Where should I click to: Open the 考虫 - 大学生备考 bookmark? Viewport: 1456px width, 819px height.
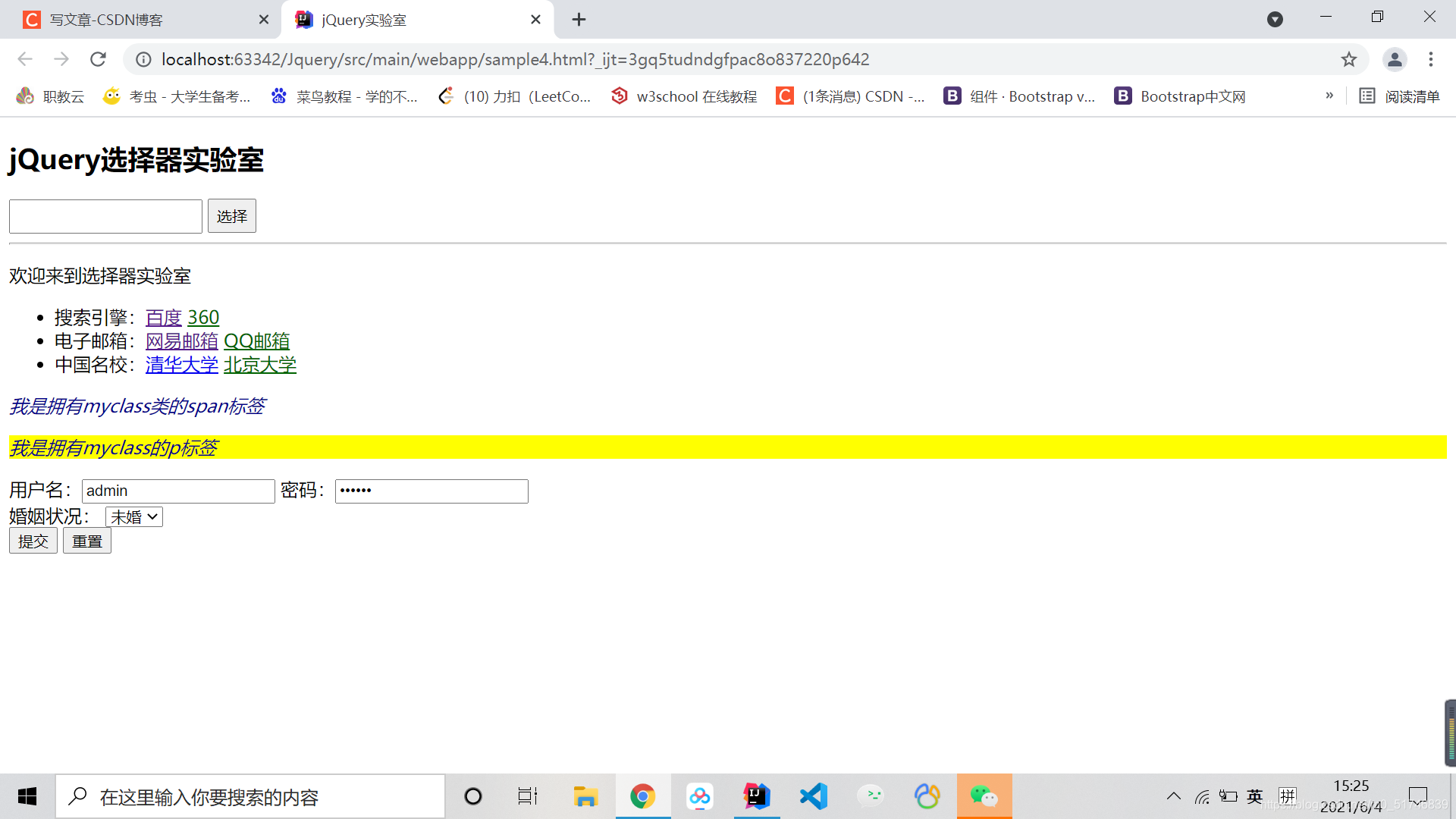click(177, 96)
